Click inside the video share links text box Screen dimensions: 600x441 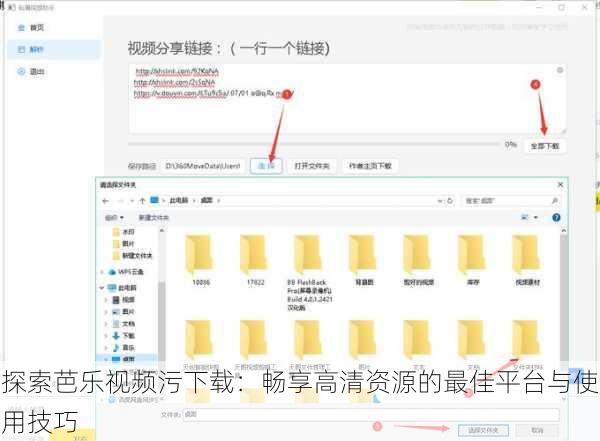pyautogui.click(x=347, y=99)
